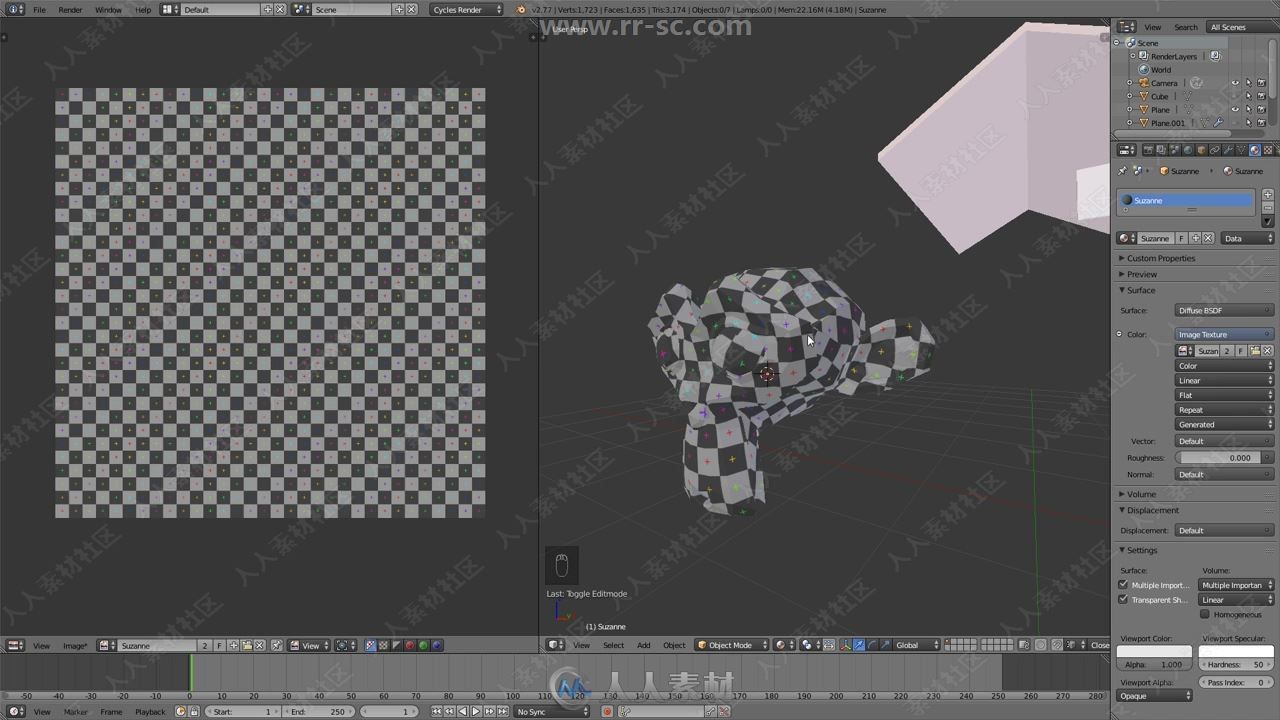Open Viewport Alpha Opaque dropdown
The image size is (1280, 720).
click(1156, 696)
